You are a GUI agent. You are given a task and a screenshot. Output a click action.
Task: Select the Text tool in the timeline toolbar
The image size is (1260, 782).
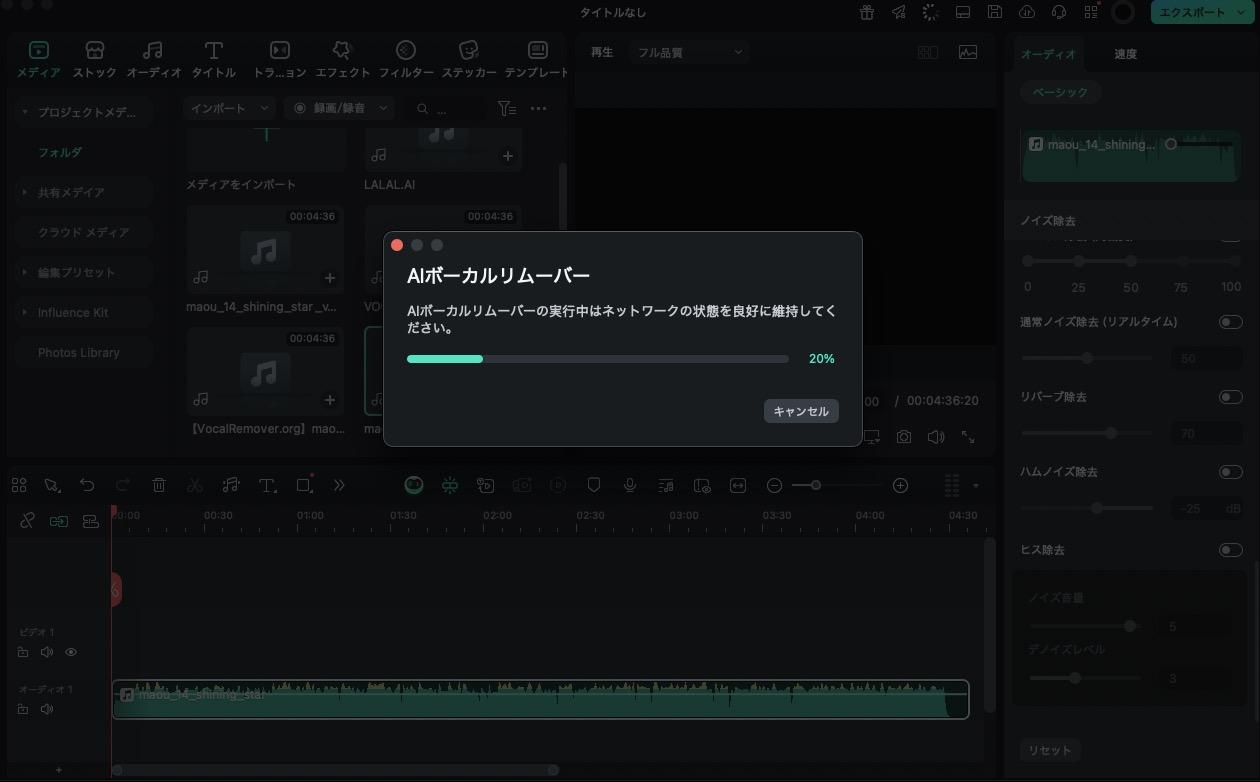pos(266,485)
